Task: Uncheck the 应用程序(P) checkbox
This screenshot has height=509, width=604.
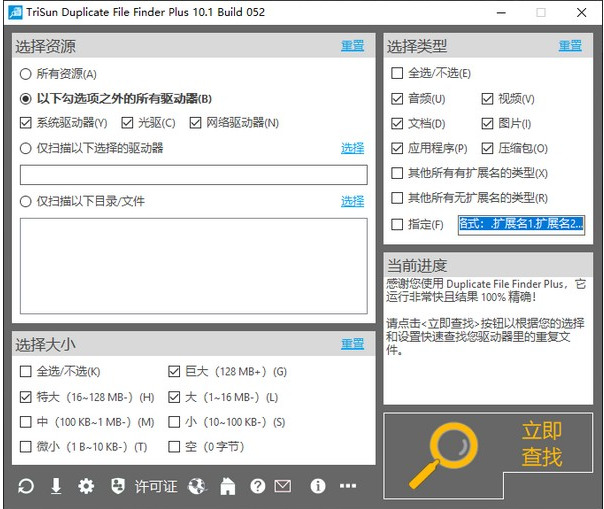Action: 397,148
